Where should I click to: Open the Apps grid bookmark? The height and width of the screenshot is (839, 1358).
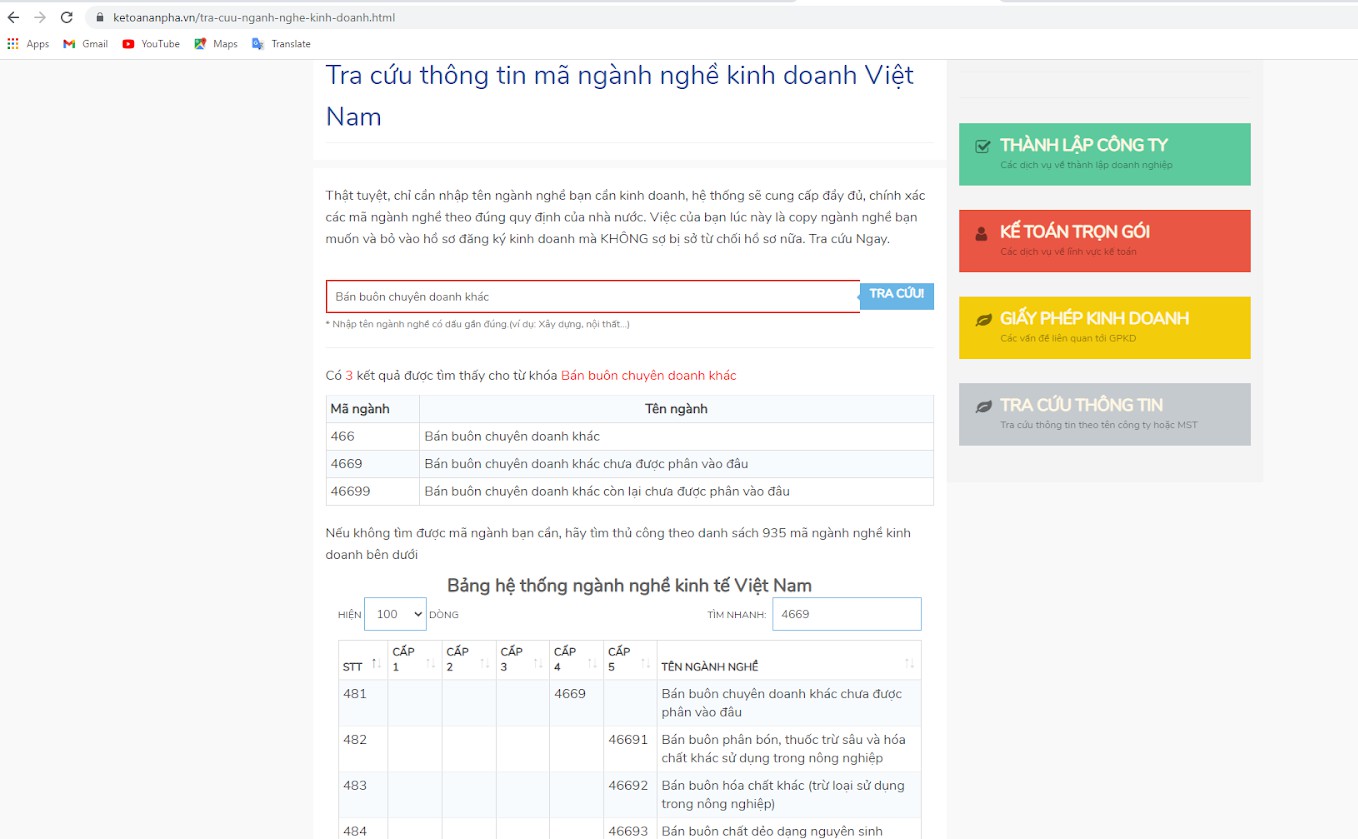point(28,44)
